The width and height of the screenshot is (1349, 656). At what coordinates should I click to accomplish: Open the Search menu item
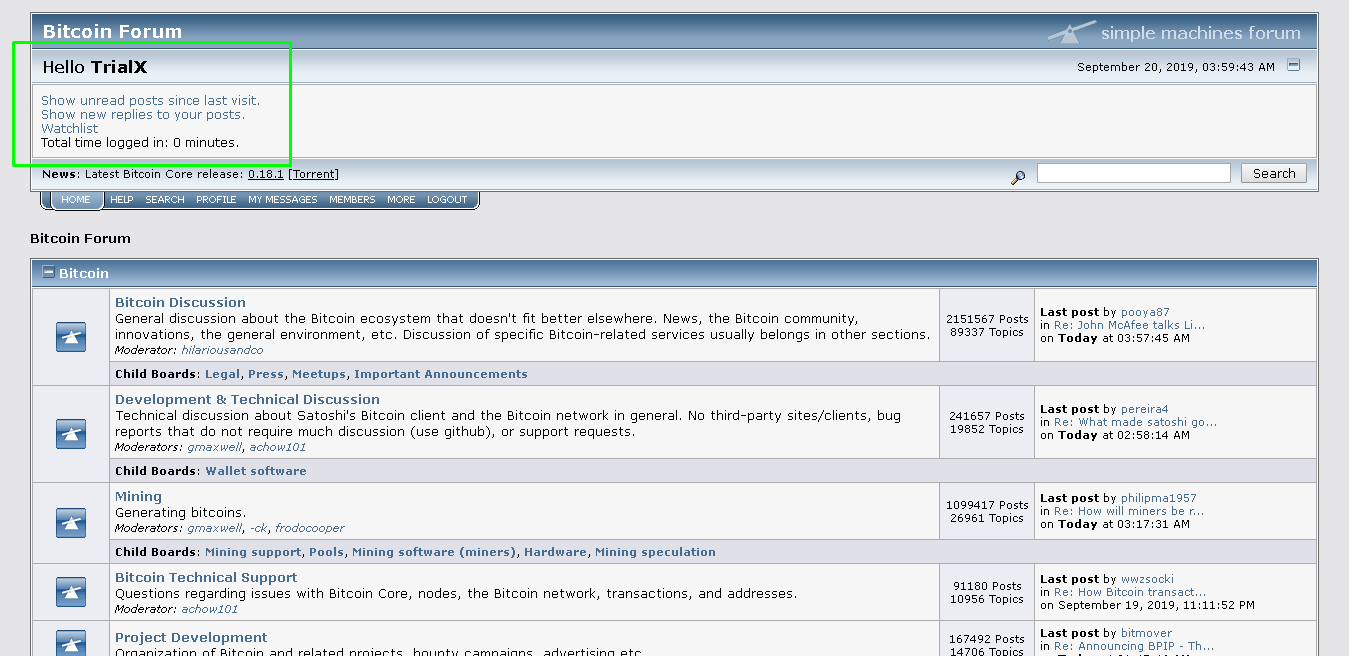click(165, 200)
